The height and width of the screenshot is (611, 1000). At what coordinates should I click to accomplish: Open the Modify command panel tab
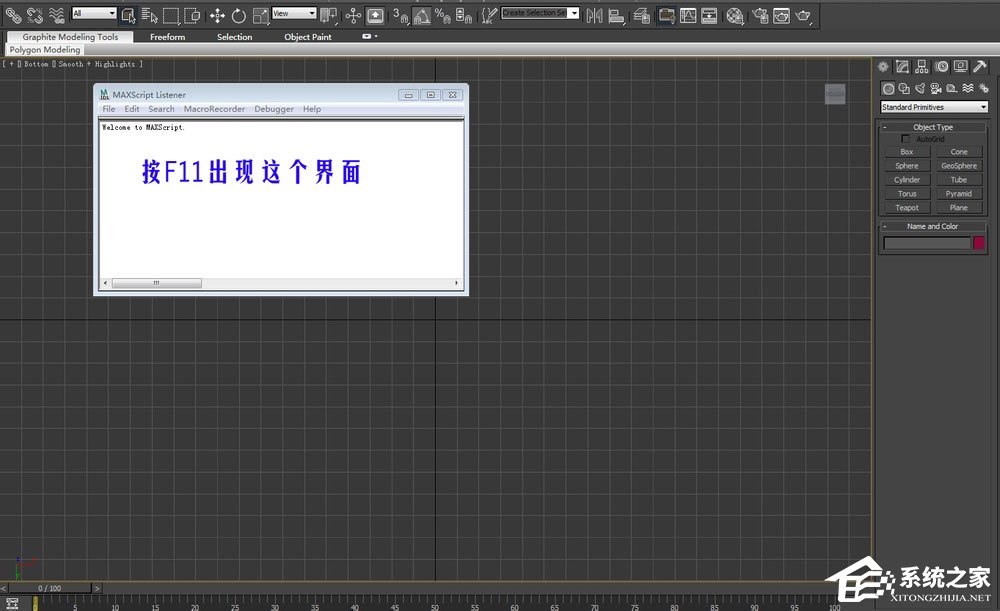(x=902, y=66)
